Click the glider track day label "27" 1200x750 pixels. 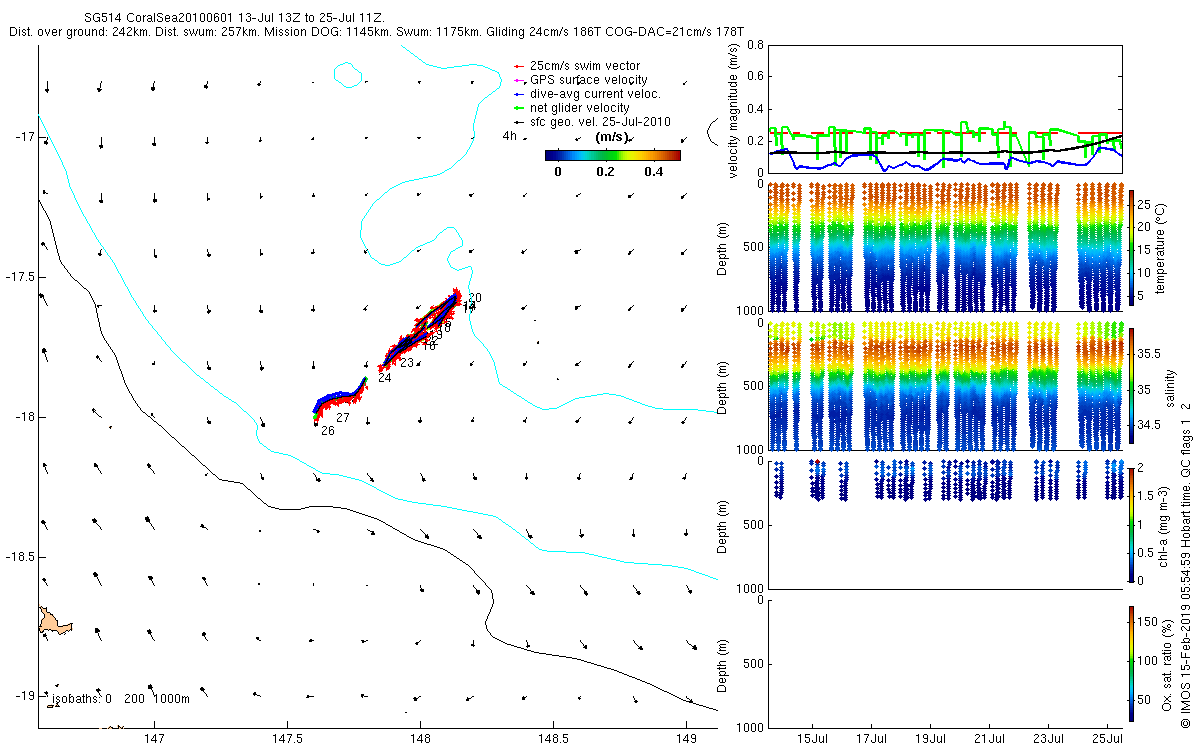coord(342,418)
